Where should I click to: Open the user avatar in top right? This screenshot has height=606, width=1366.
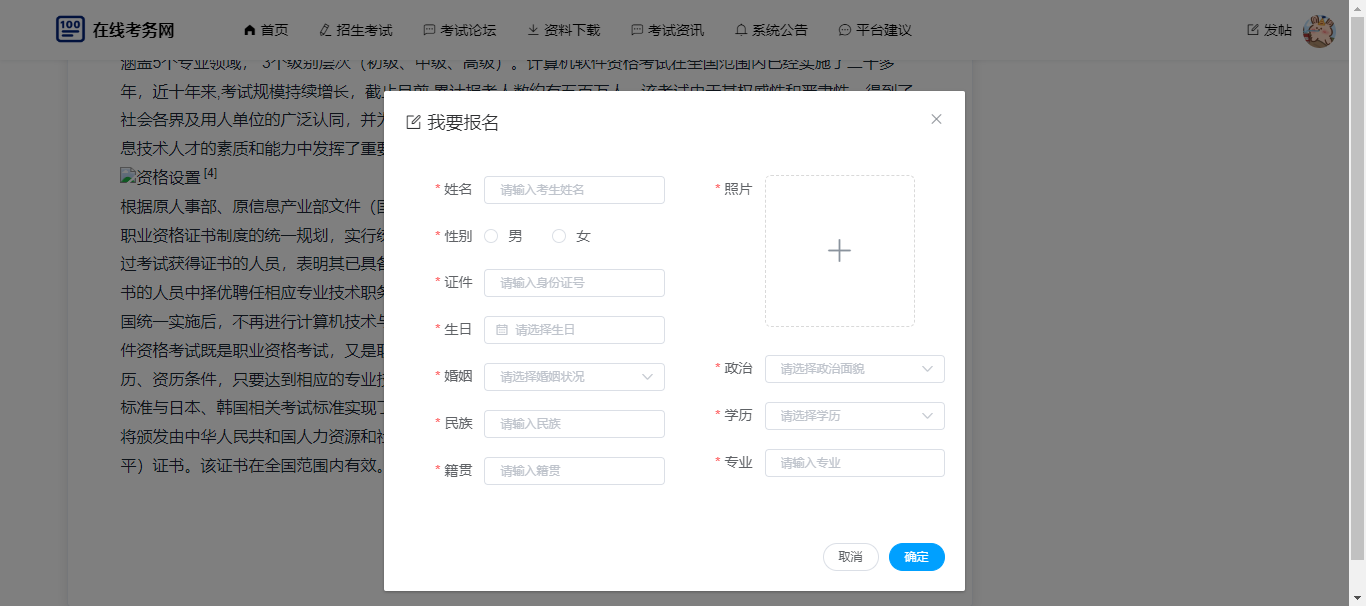click(1319, 31)
